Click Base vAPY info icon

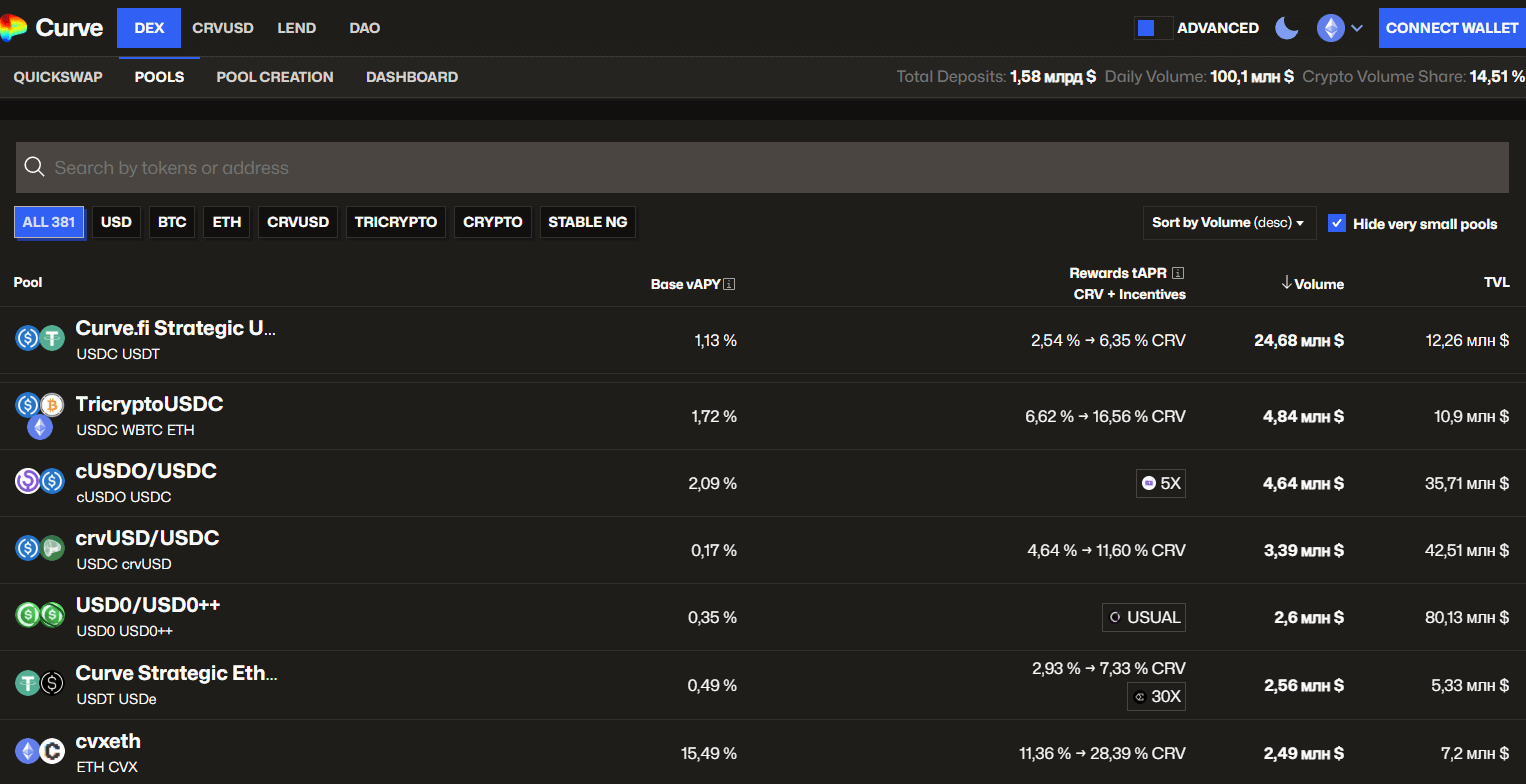(729, 285)
